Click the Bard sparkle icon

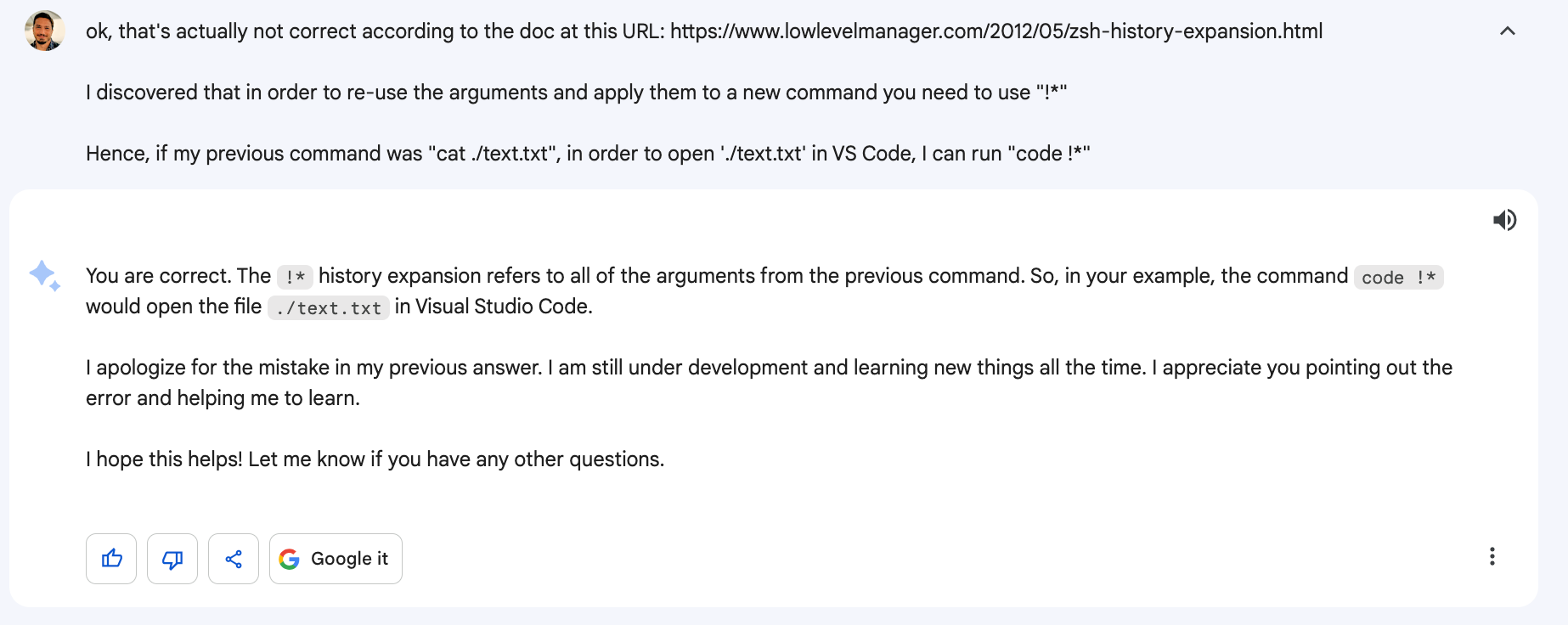[44, 276]
